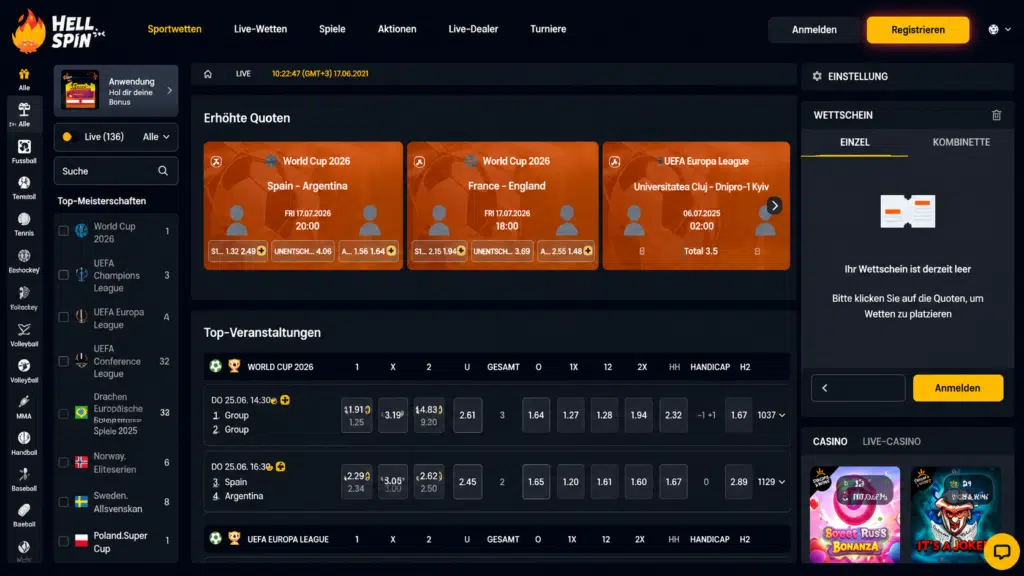Image resolution: width=1024 pixels, height=576 pixels.
Task: Click the Anwendung bonus app image
Action: click(80, 90)
